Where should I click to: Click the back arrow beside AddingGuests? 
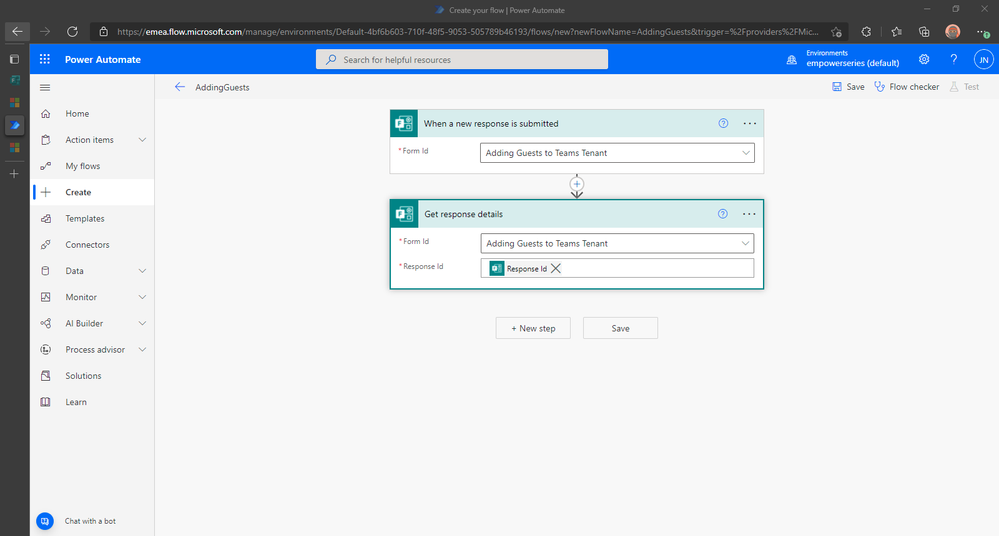click(x=180, y=87)
